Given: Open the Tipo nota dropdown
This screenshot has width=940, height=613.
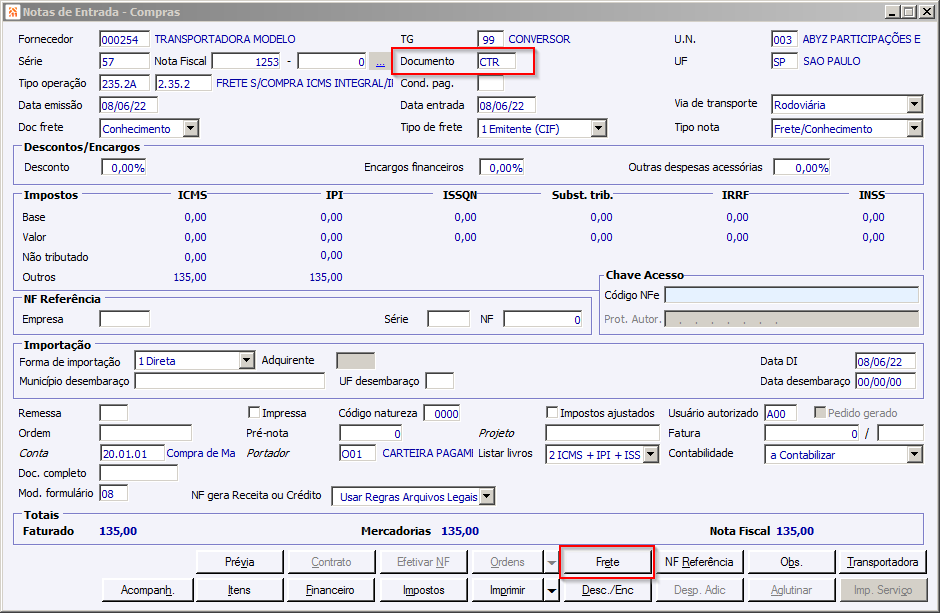Looking at the screenshot, I should 914,128.
